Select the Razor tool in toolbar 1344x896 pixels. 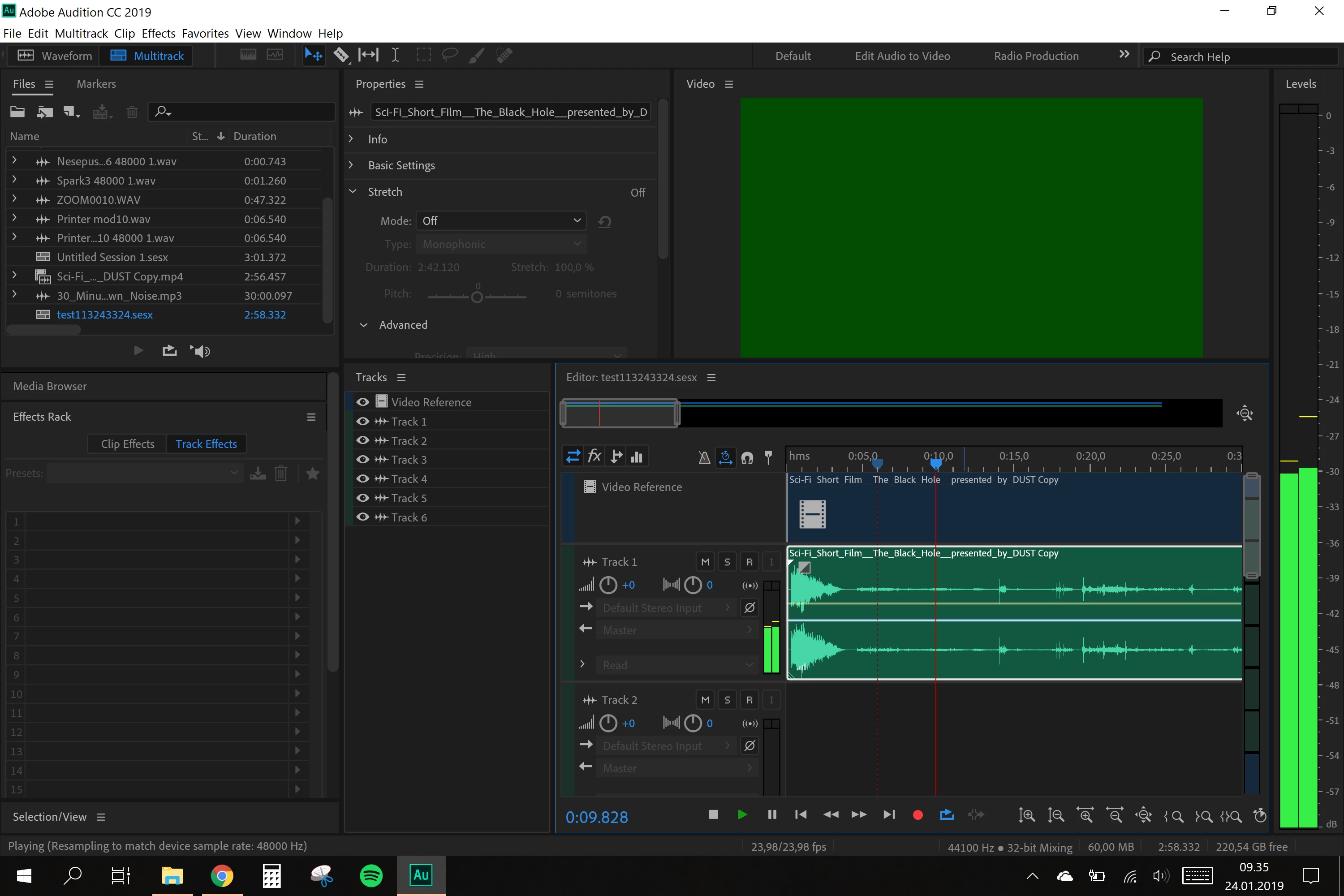coord(341,55)
